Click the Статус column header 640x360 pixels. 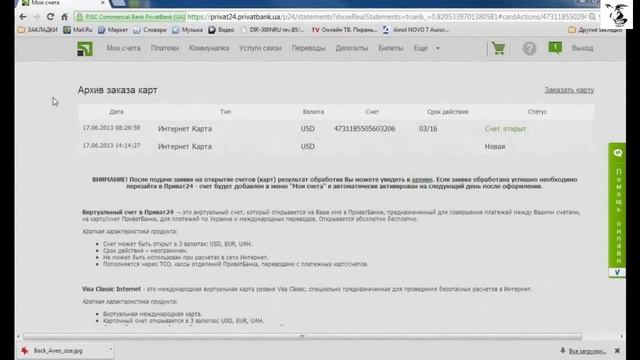click(537, 111)
